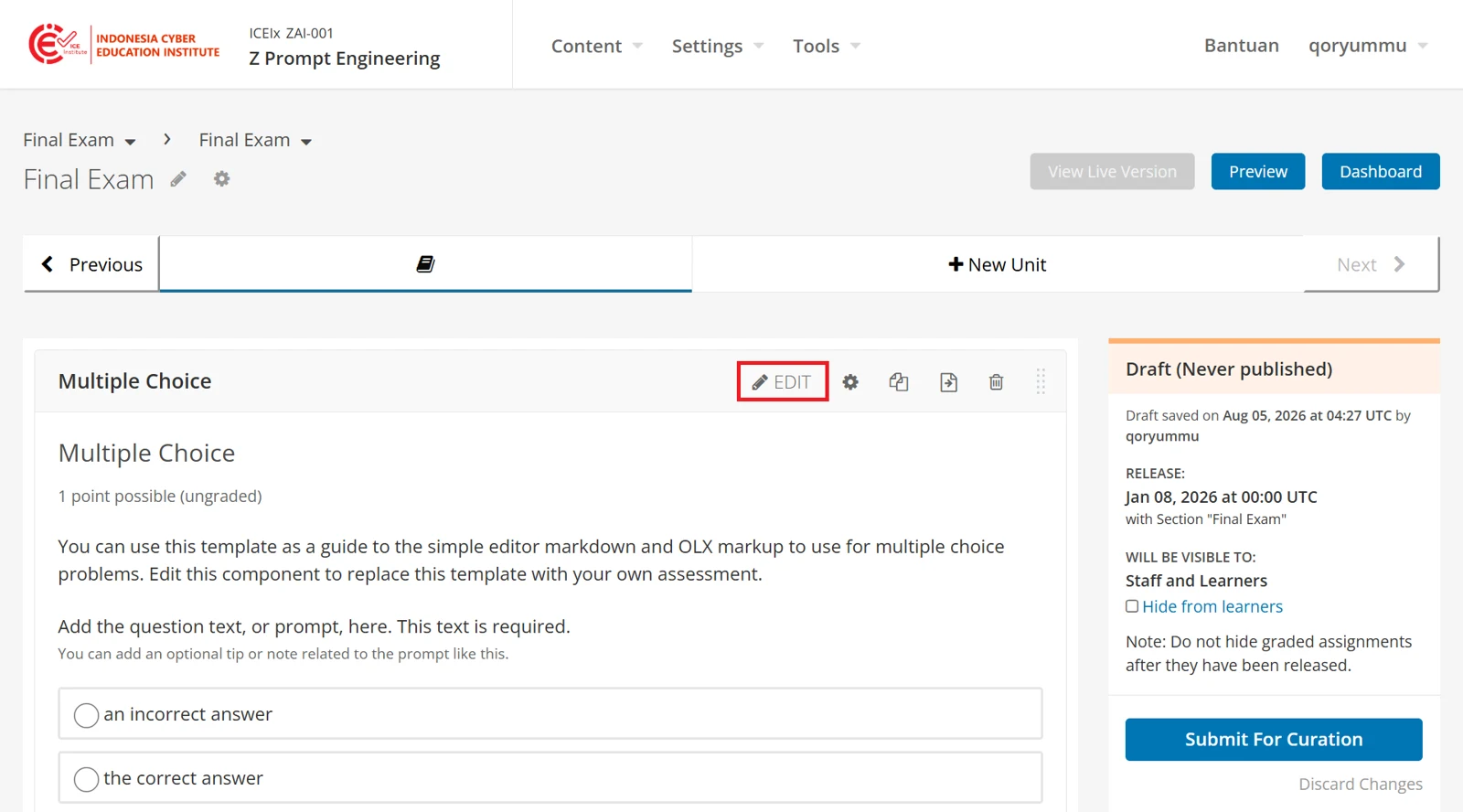Open the Bantuan help link
1463x812 pixels.
coord(1241,46)
